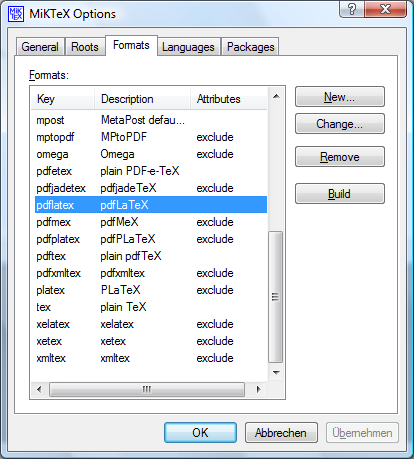Click the 'MetaPost defau...' description cell
Screen dimensions: 414x459
(143, 120)
